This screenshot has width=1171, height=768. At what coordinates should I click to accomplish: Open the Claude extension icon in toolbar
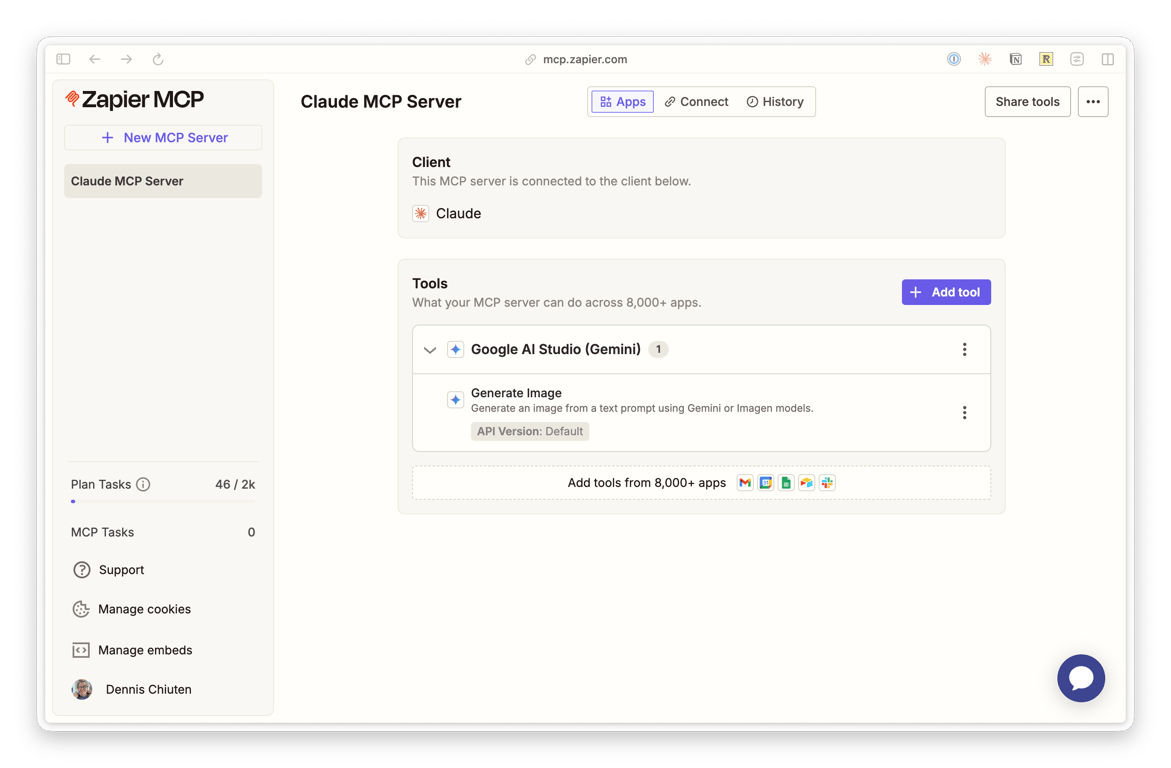pos(985,59)
